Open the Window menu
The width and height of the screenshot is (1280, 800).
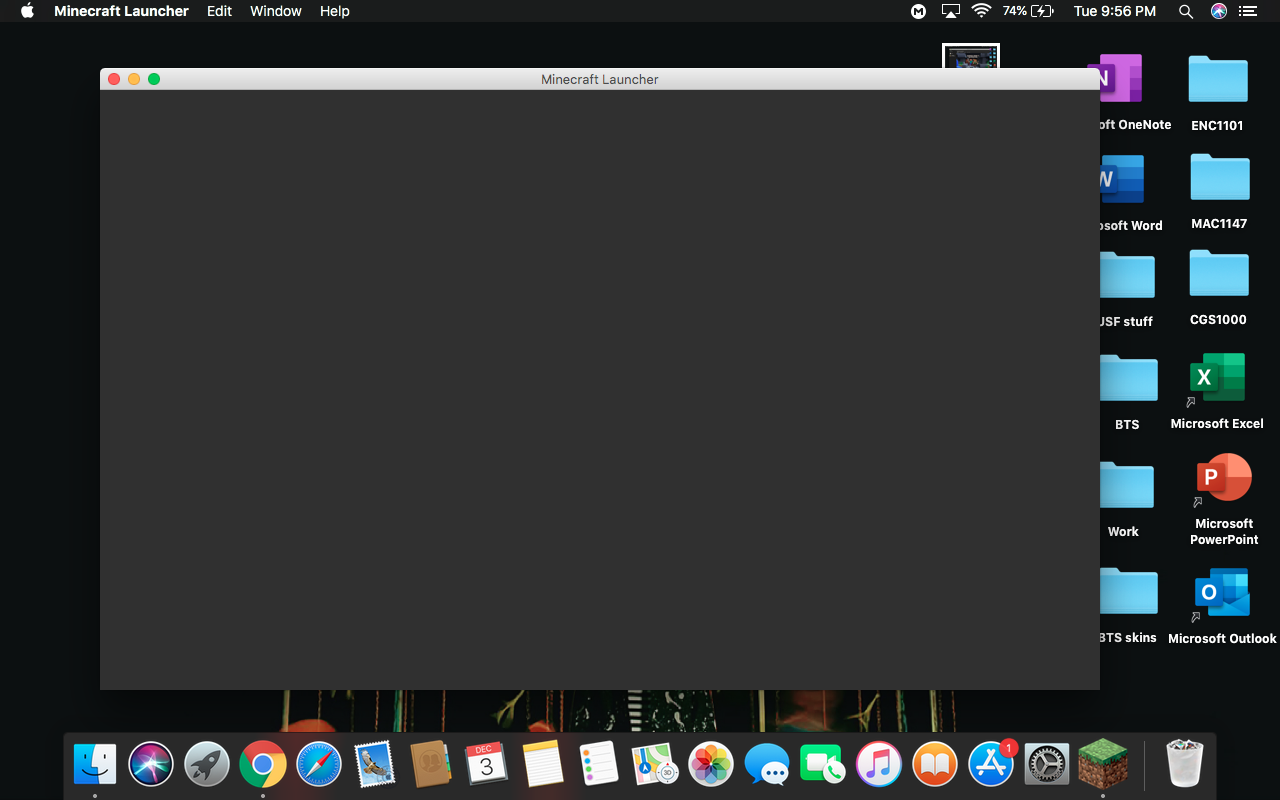276,11
